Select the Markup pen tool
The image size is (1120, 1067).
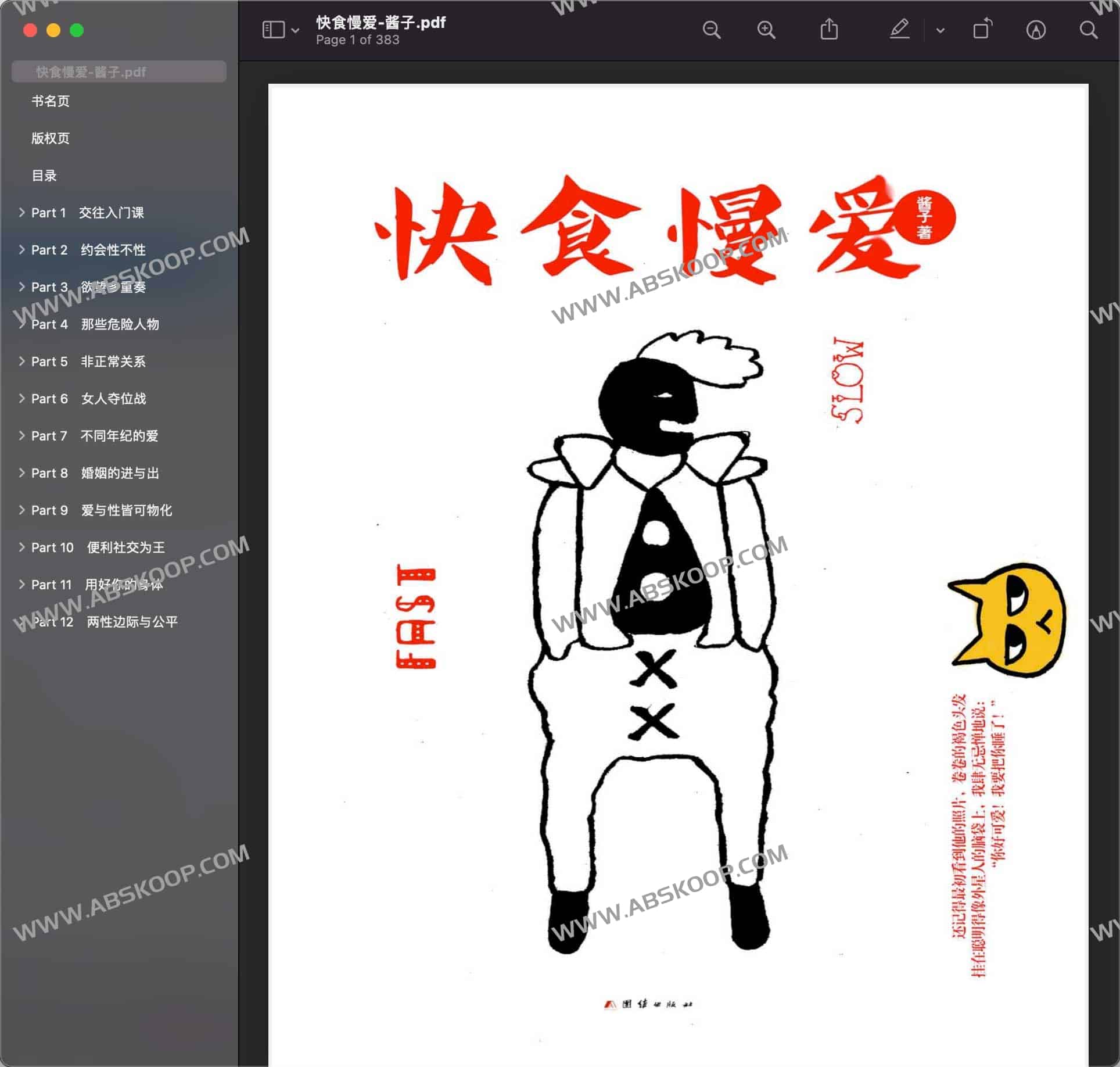coord(899,30)
